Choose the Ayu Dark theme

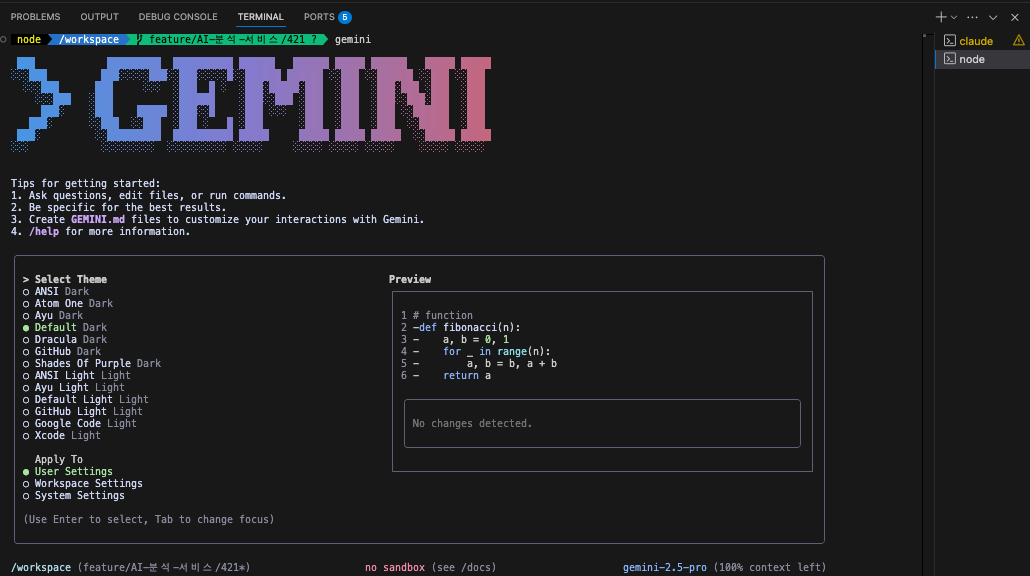tap(53, 315)
